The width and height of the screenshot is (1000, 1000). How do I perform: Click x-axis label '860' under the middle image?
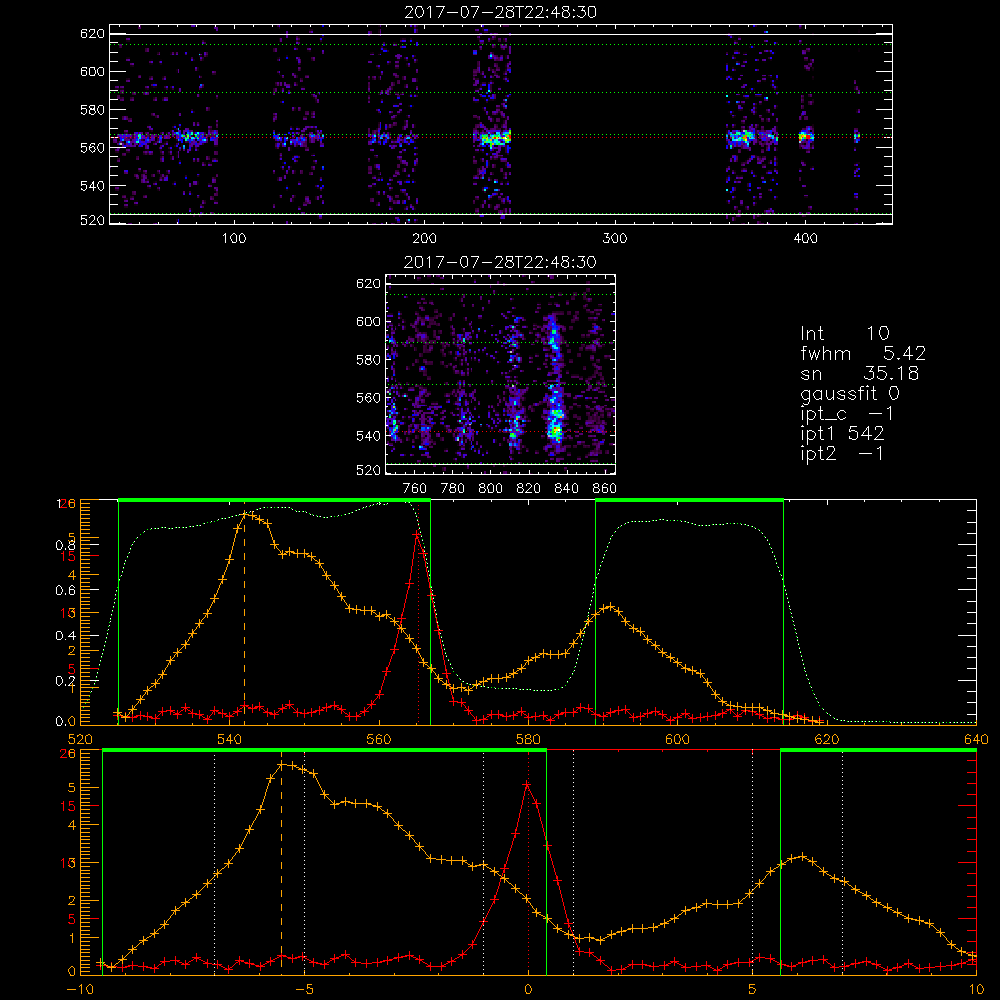(605, 489)
